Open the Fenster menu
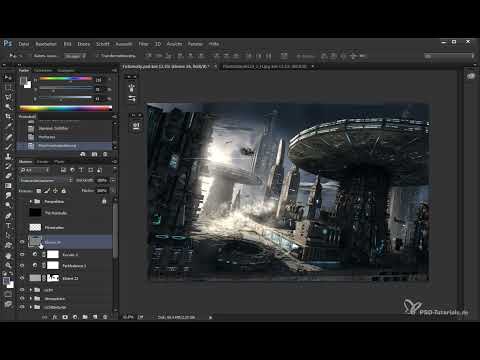 195,44
